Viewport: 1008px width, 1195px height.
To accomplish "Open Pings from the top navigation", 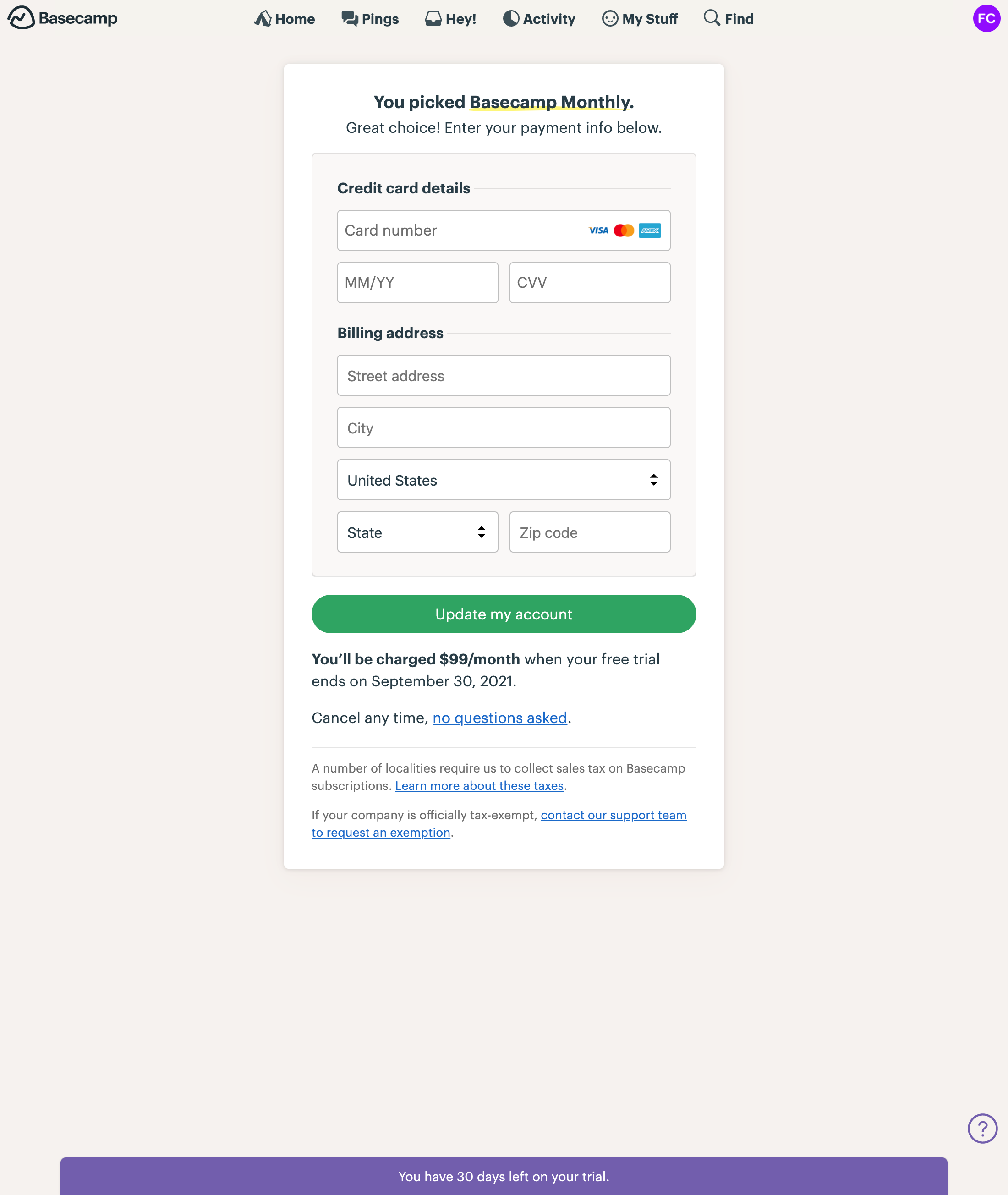I will coord(370,19).
